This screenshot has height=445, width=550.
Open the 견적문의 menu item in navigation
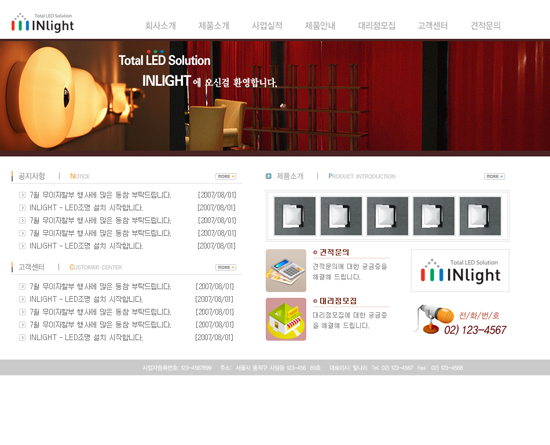coord(485,26)
